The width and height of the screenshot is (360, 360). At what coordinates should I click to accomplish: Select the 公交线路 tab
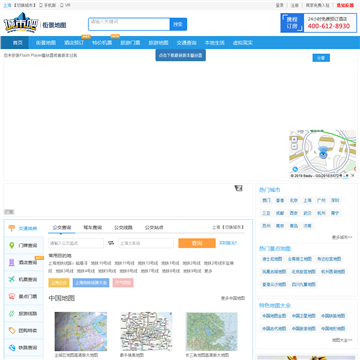(123, 228)
